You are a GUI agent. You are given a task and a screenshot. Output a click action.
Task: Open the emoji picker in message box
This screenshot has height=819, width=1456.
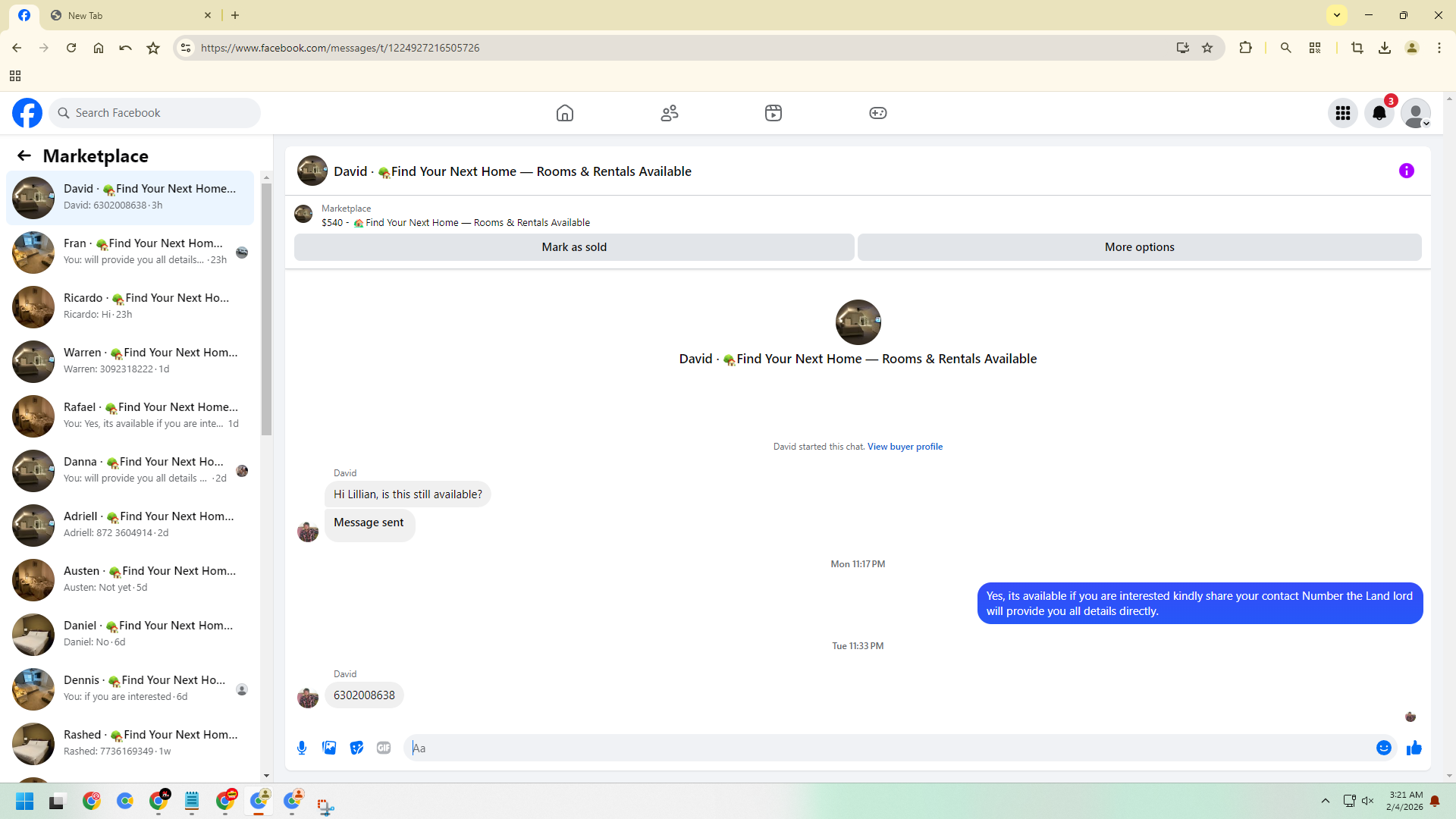point(1383,748)
